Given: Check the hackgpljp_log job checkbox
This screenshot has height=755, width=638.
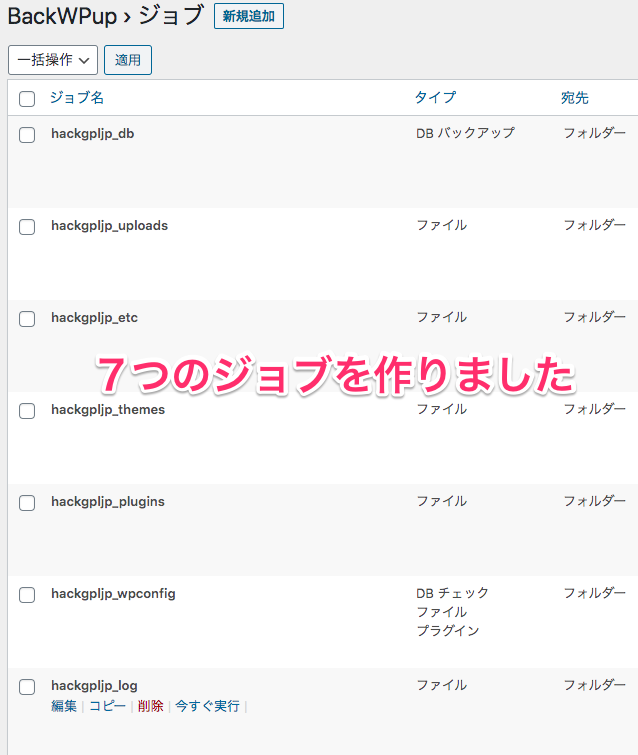Looking at the screenshot, I should coord(27,687).
